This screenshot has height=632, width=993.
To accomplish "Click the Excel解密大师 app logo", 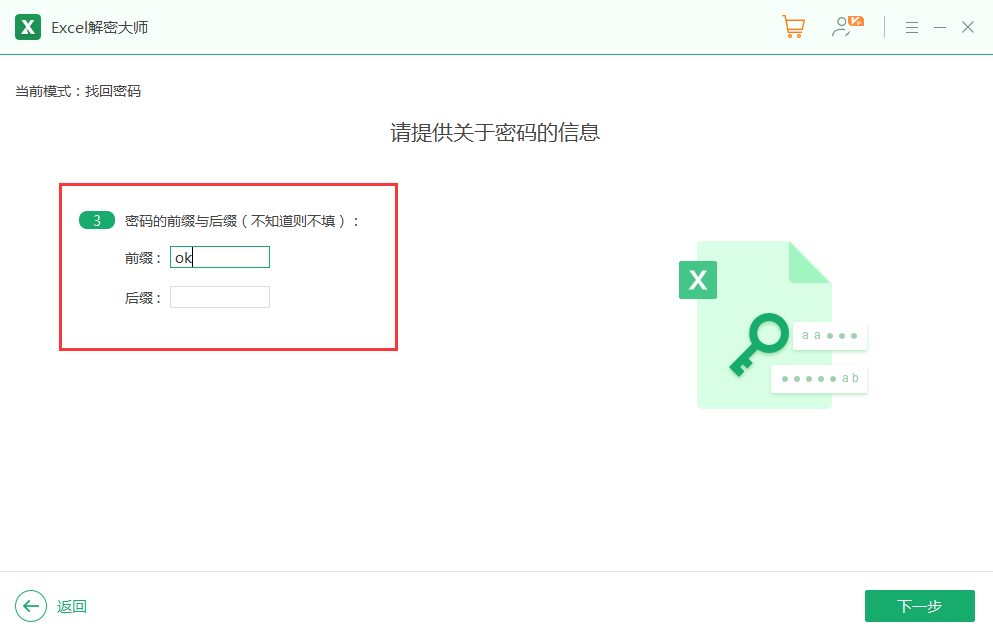I will (28, 27).
